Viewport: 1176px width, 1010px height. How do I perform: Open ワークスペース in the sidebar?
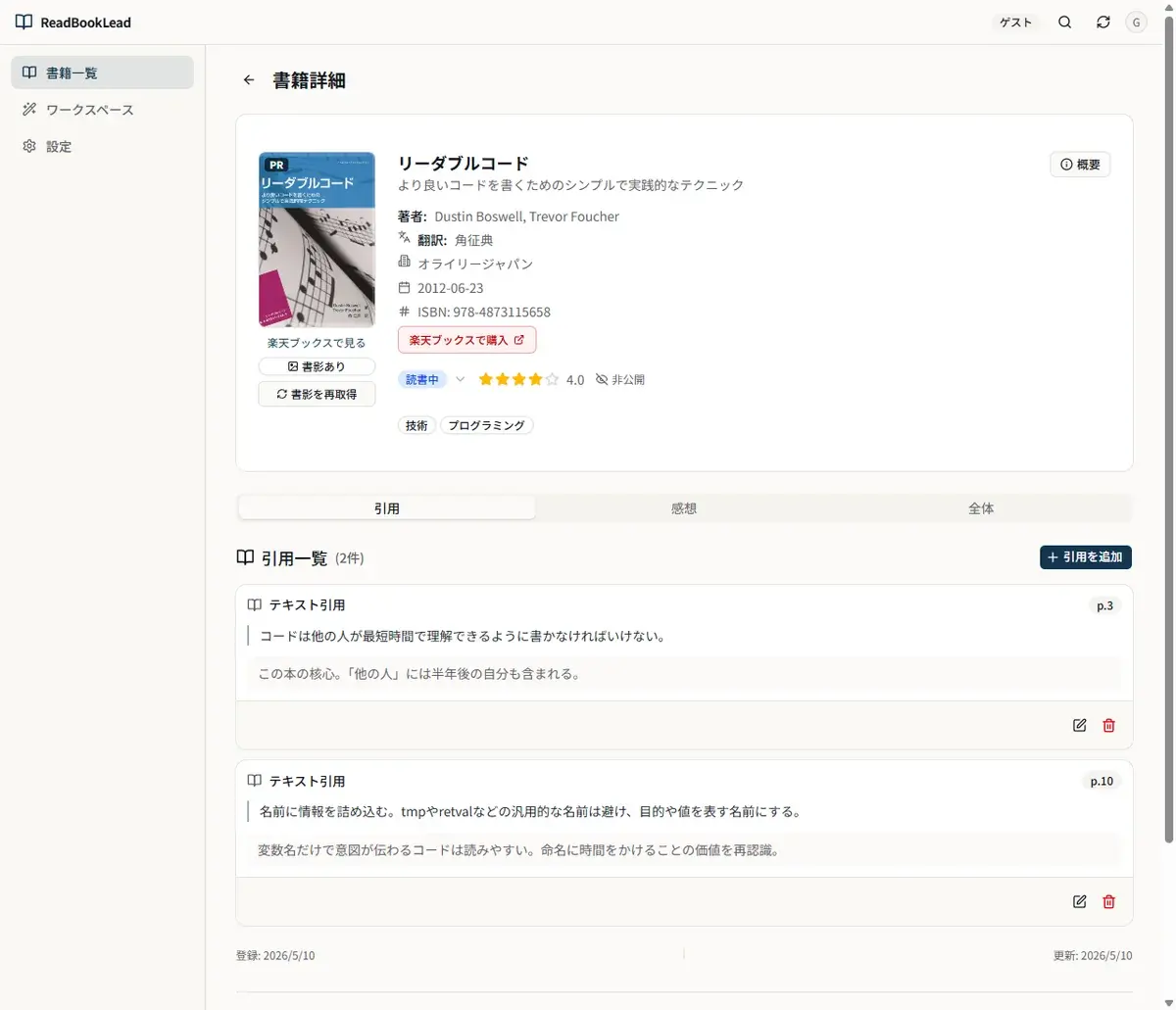pos(102,110)
